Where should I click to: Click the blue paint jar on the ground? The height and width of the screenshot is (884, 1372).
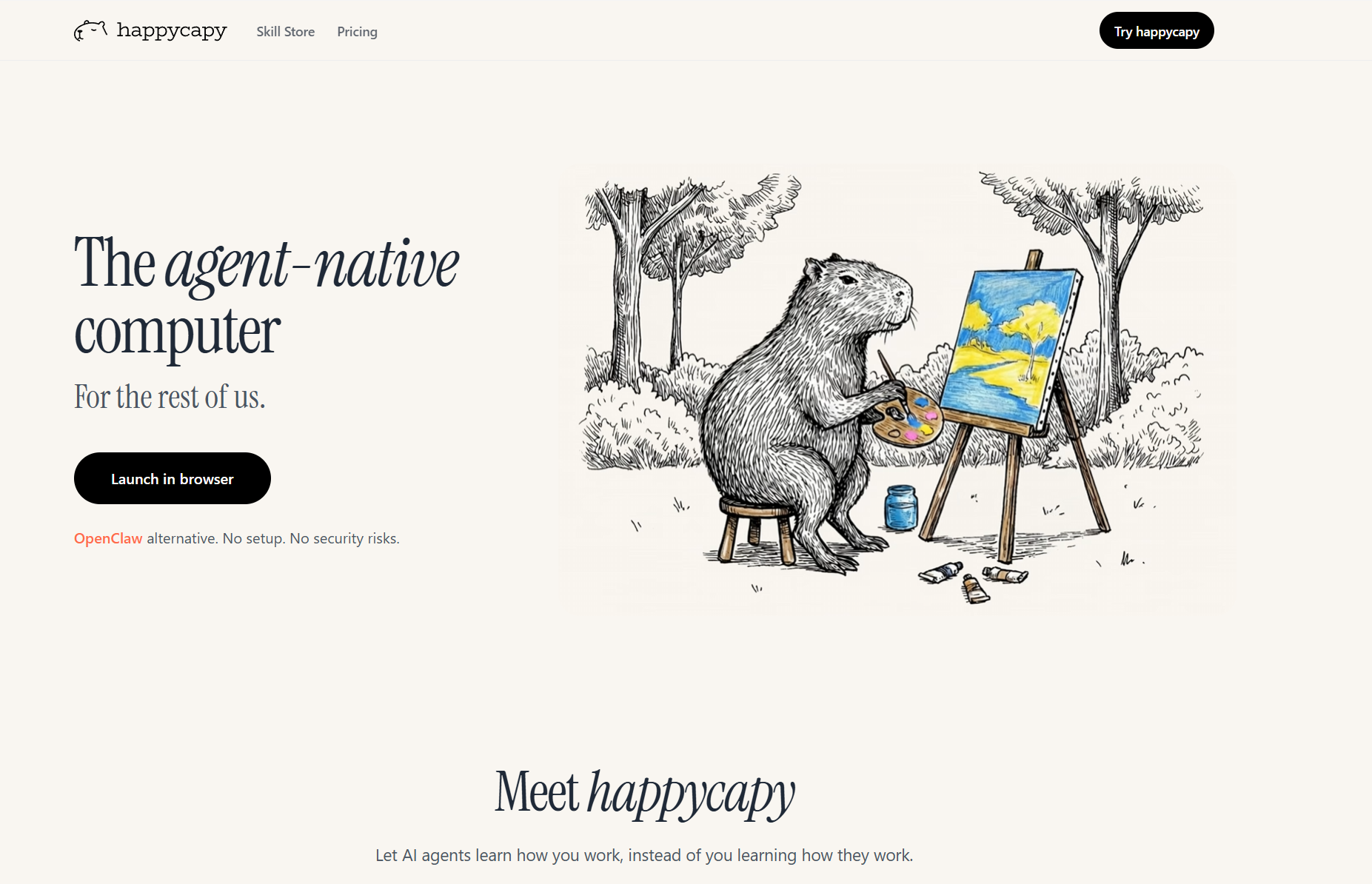(901, 507)
